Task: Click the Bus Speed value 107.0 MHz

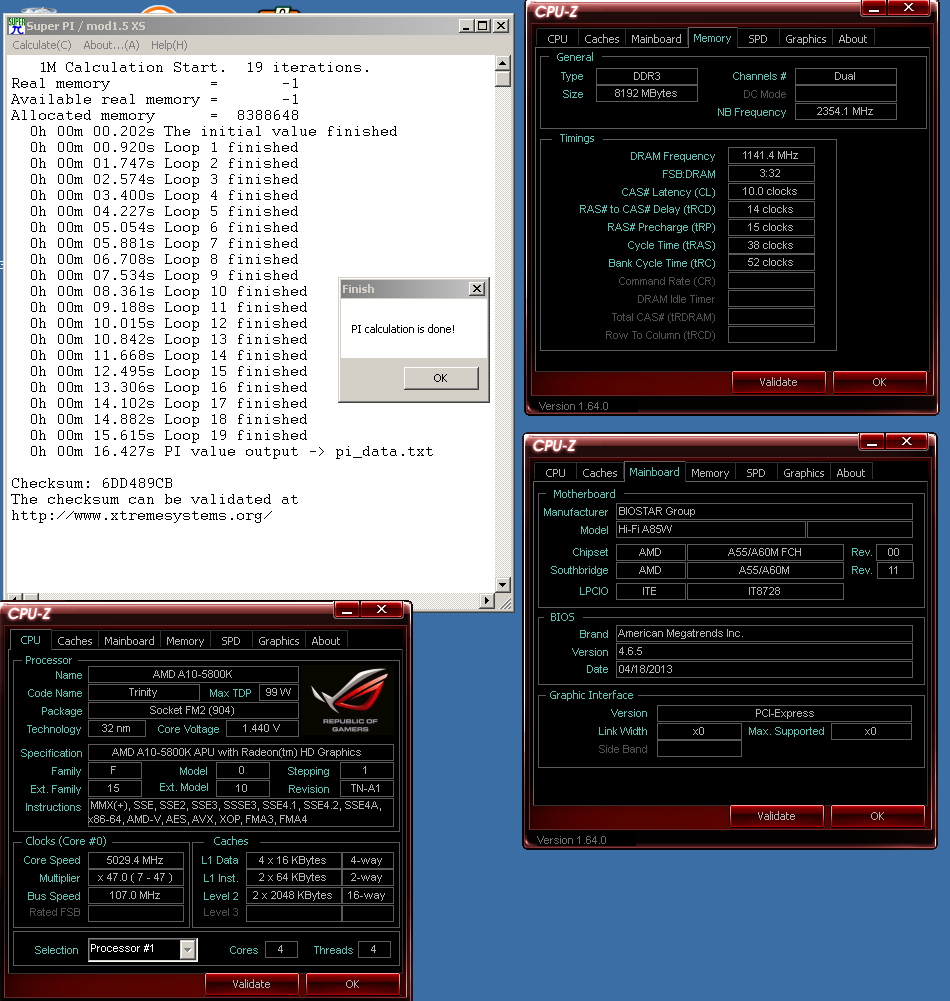Action: (x=135, y=896)
